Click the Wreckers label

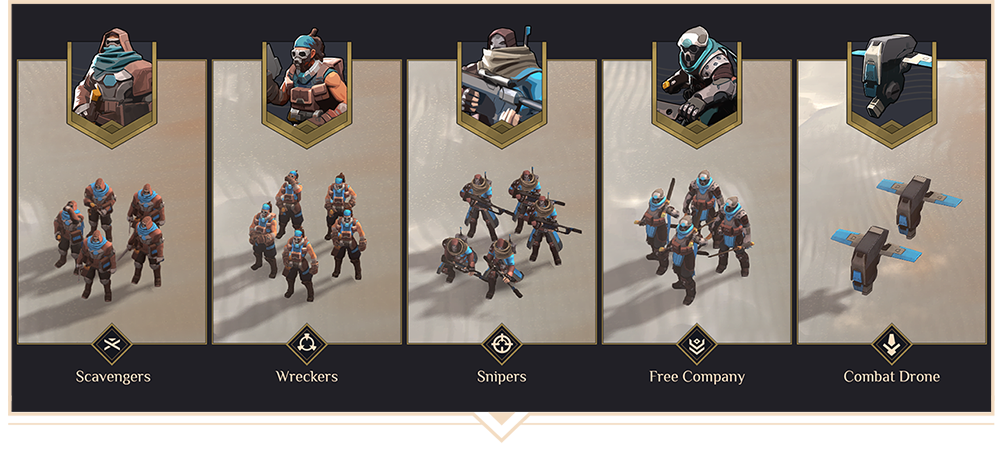[x=307, y=376]
